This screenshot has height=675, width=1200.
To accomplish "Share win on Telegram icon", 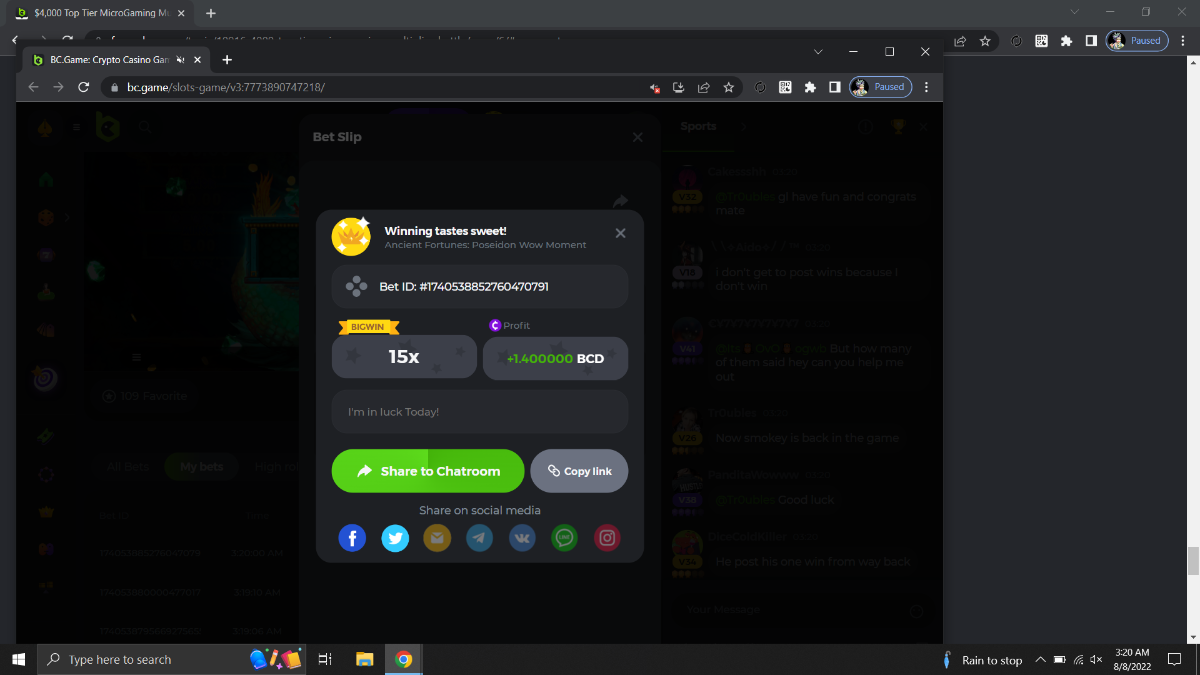I will (480, 539).
